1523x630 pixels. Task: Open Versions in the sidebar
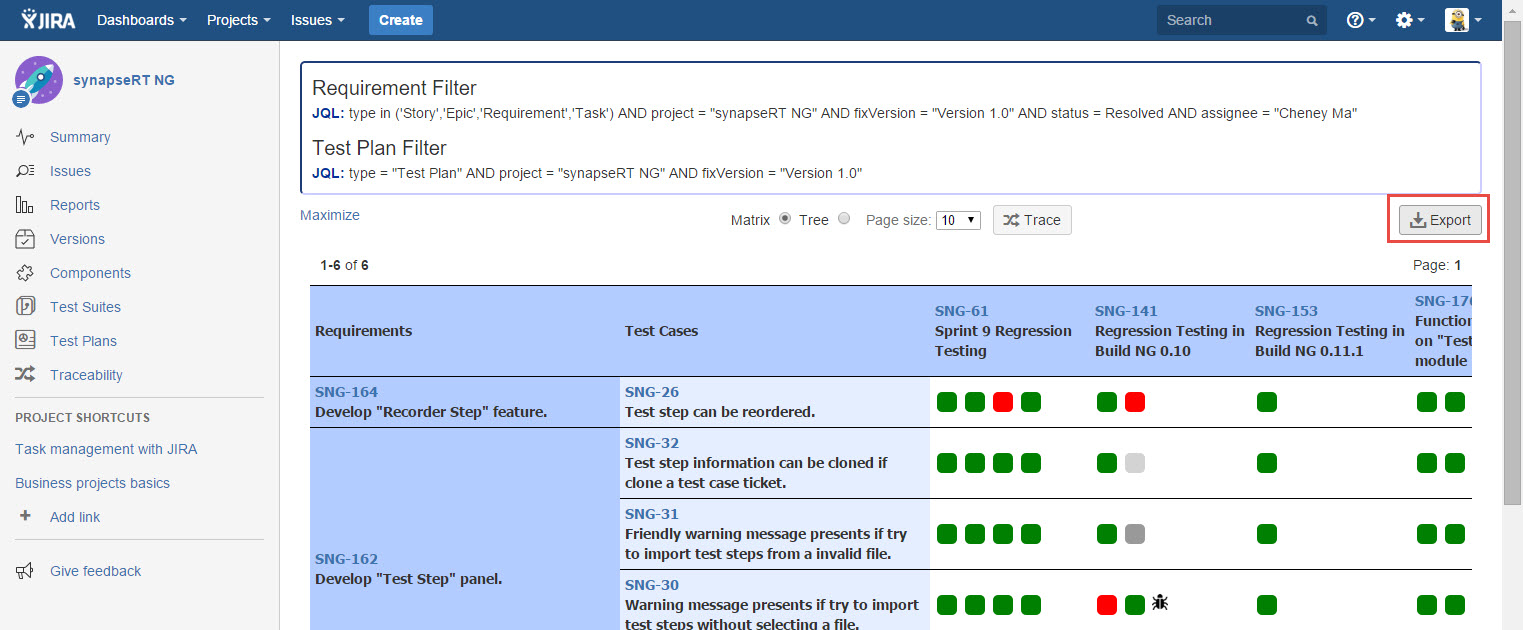pyautogui.click(x=77, y=239)
